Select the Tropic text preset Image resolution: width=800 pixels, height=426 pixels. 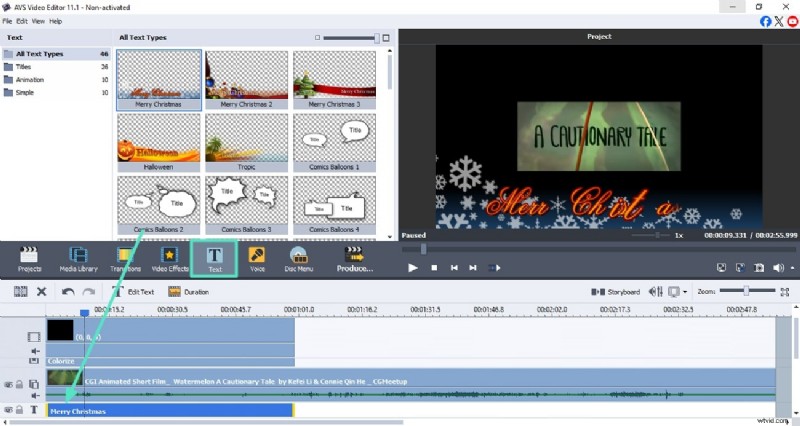(246, 143)
